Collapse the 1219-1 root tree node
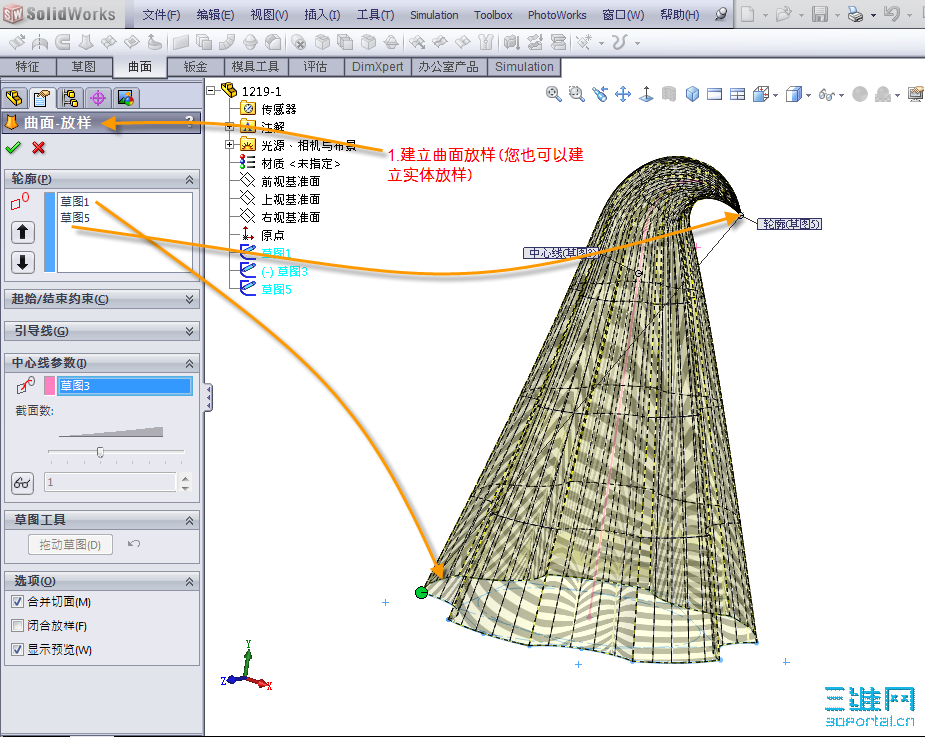 (x=211, y=91)
